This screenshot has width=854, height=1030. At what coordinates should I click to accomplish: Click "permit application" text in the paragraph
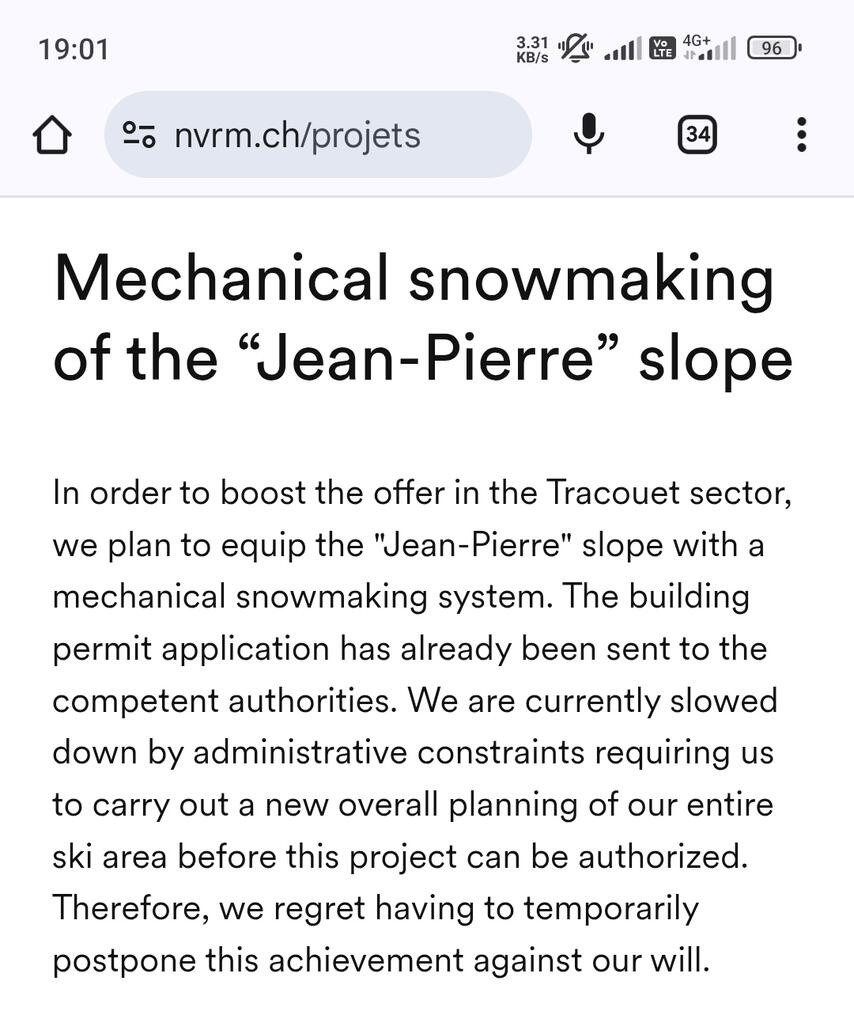pos(190,649)
